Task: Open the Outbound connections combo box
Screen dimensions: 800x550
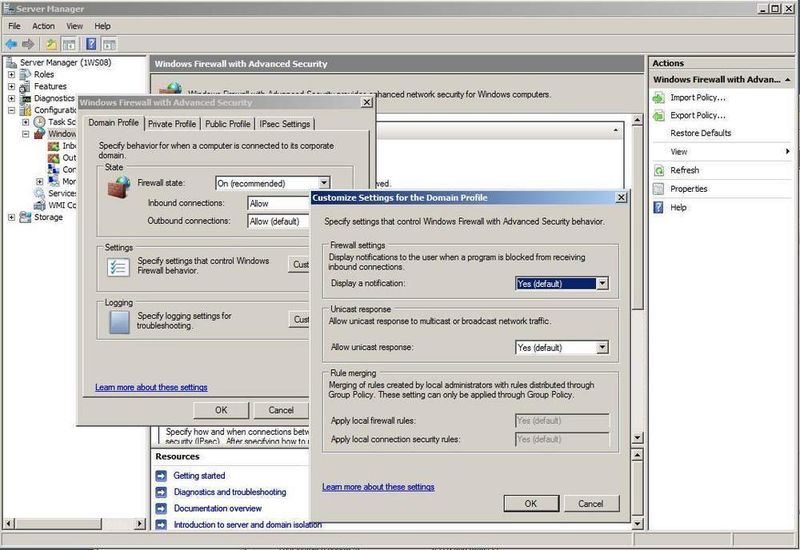Action: click(279, 221)
